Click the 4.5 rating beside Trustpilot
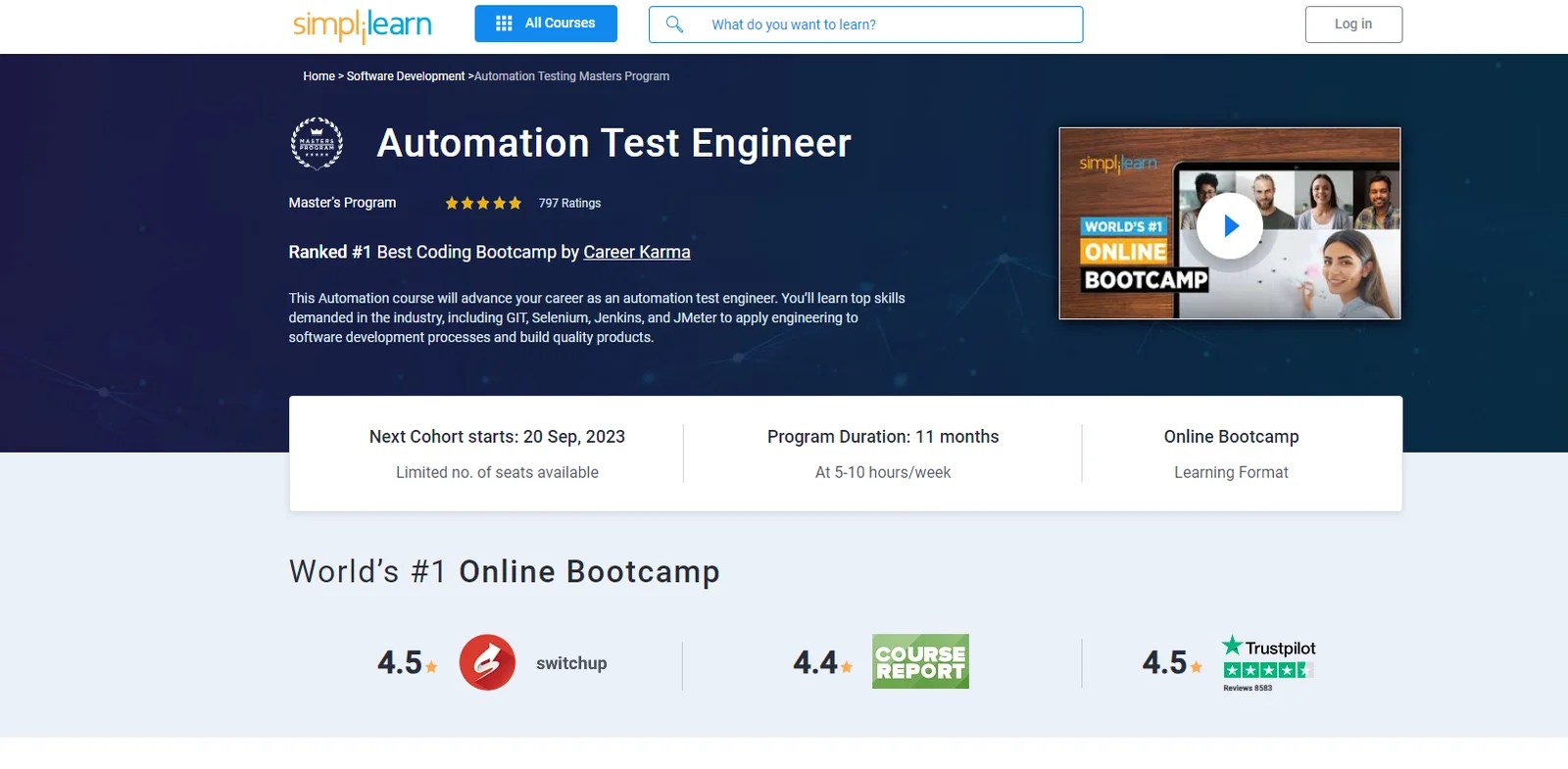Viewport: 1568px width, 769px height. (1171, 663)
